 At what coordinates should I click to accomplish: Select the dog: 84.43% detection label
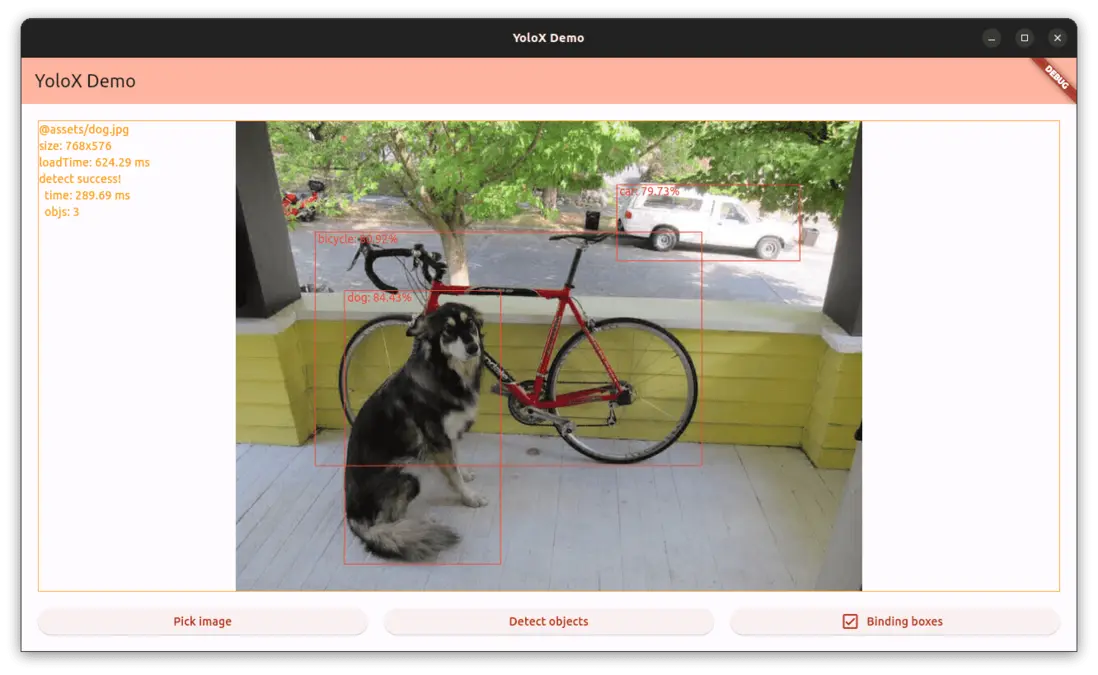pos(379,298)
